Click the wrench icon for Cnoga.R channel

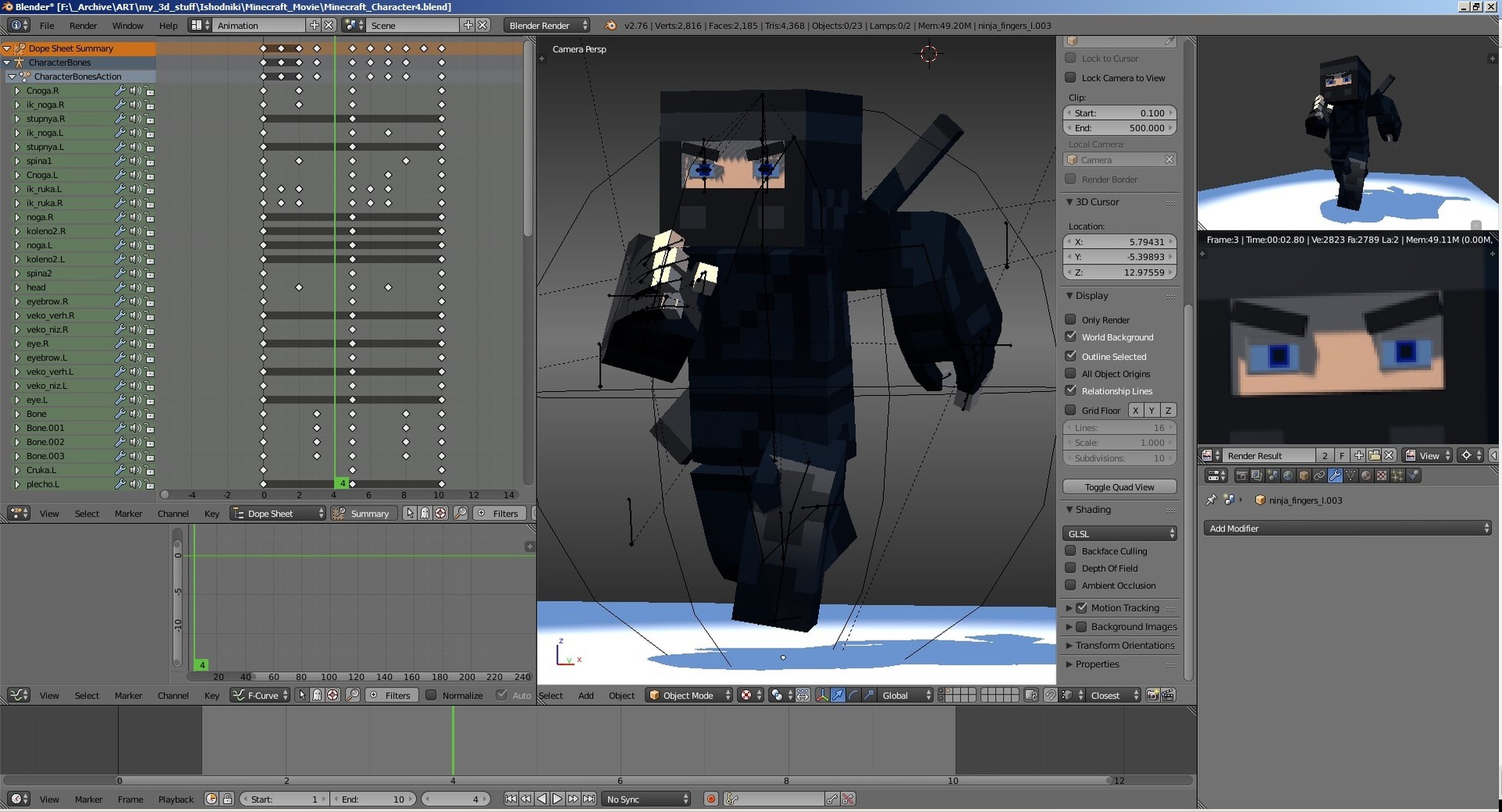[120, 91]
